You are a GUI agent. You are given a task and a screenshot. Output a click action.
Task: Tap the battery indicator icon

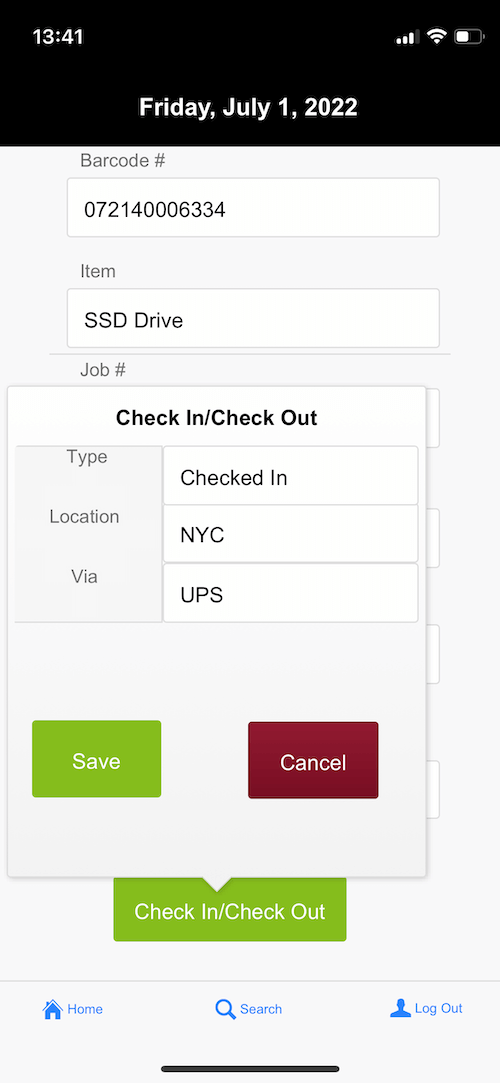tap(469, 36)
